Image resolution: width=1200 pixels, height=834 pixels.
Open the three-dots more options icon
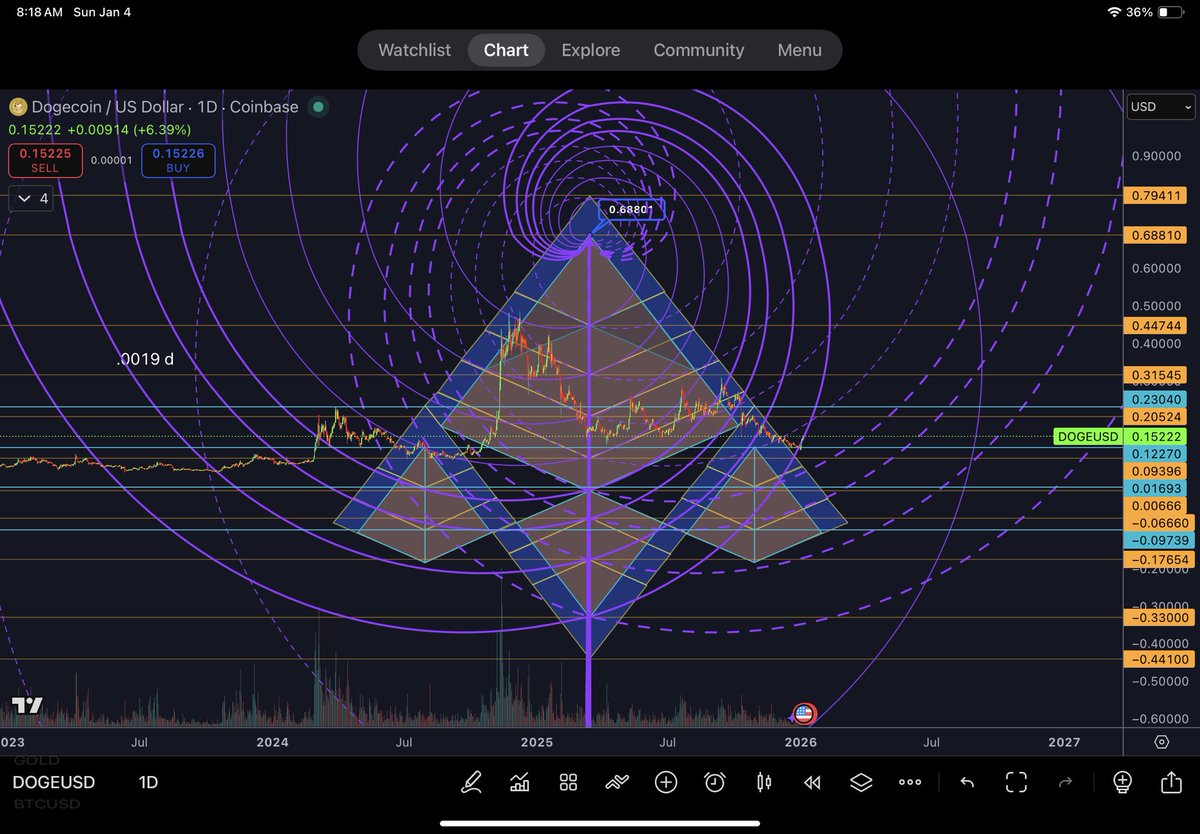click(x=910, y=782)
